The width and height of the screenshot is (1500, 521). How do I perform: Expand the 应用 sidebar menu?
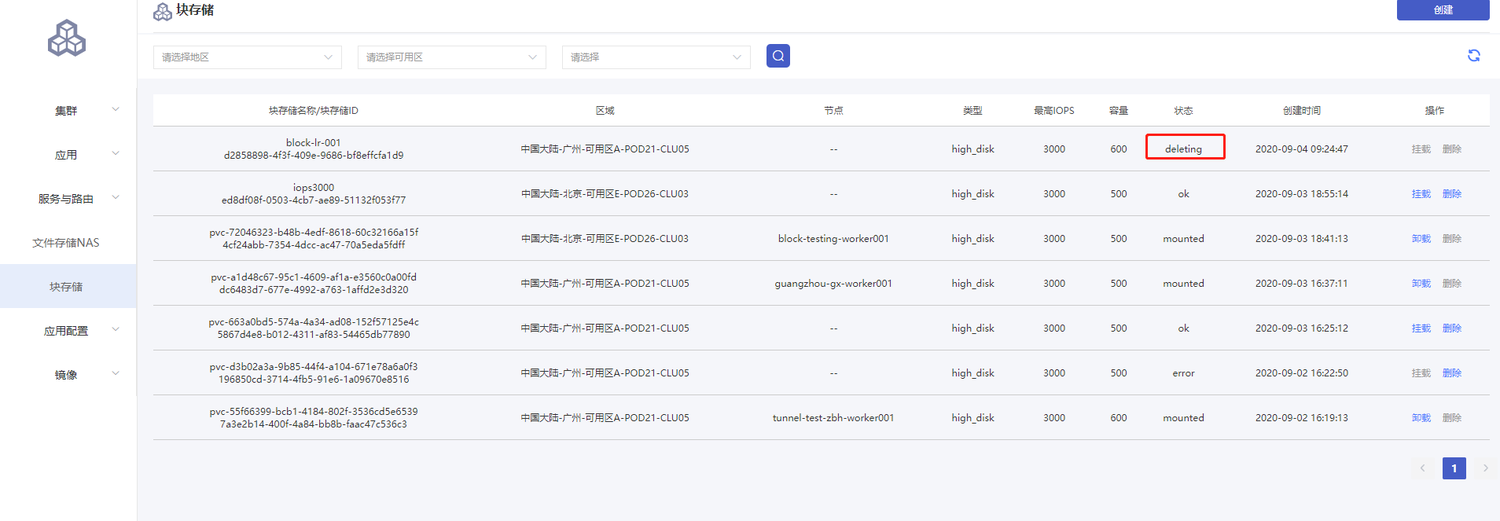point(67,155)
